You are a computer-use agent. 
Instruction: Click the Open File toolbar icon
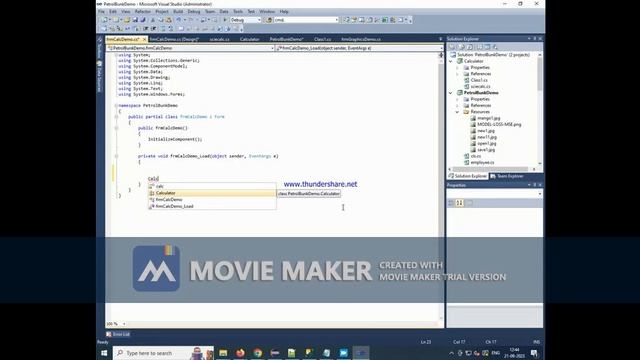tap(127, 20)
